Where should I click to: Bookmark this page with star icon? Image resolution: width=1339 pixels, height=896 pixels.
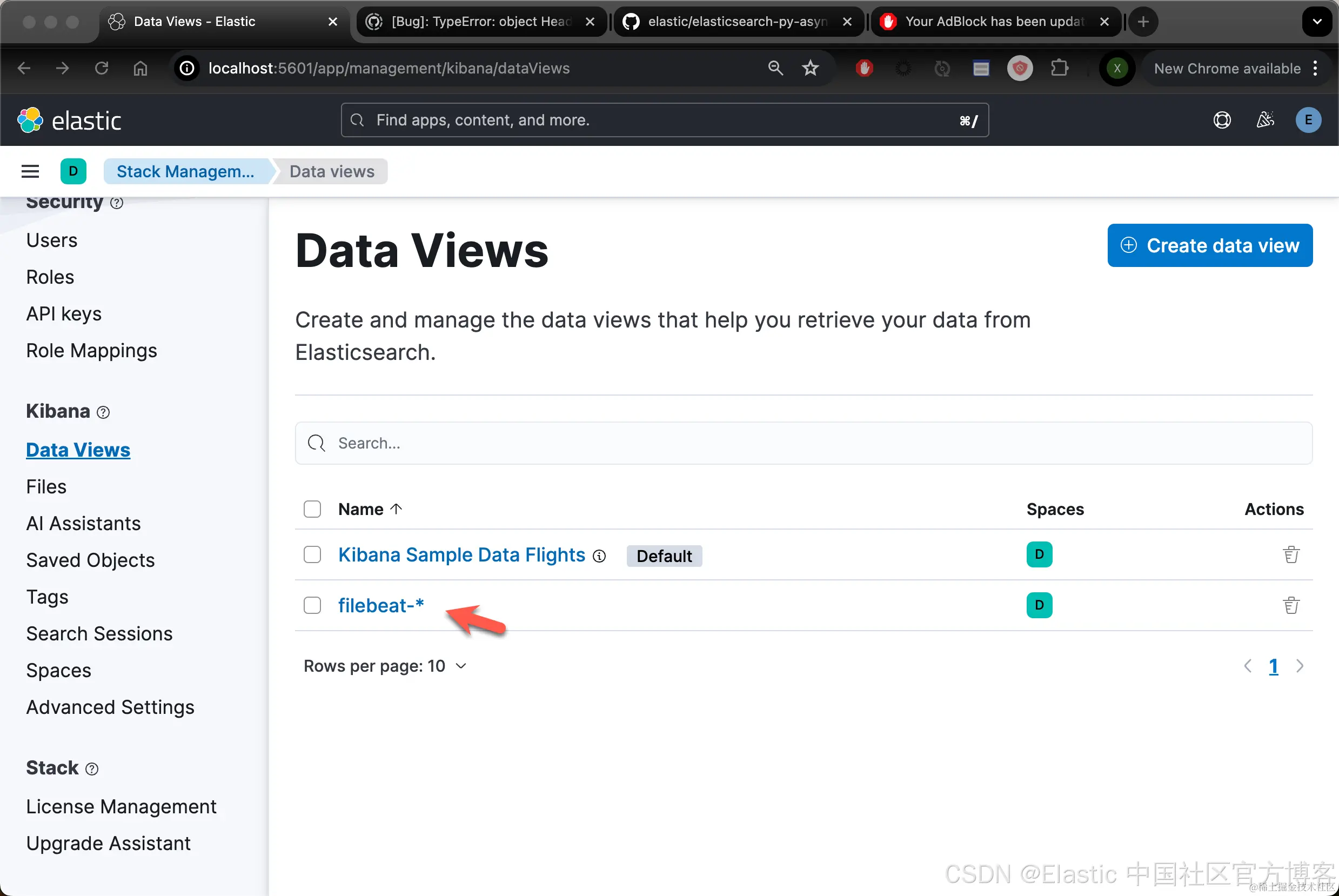pos(810,69)
